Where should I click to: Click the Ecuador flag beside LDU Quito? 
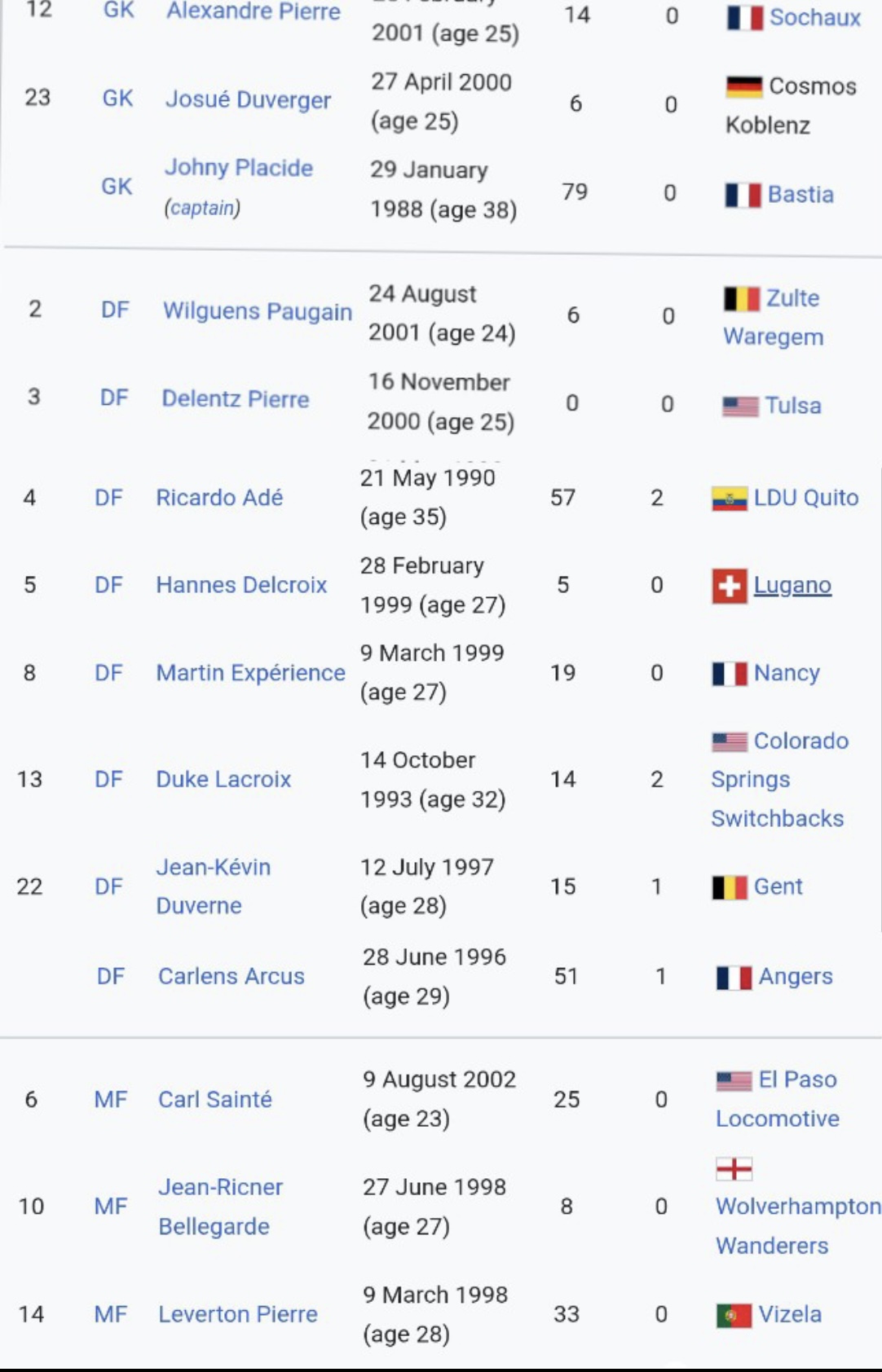pos(729,498)
